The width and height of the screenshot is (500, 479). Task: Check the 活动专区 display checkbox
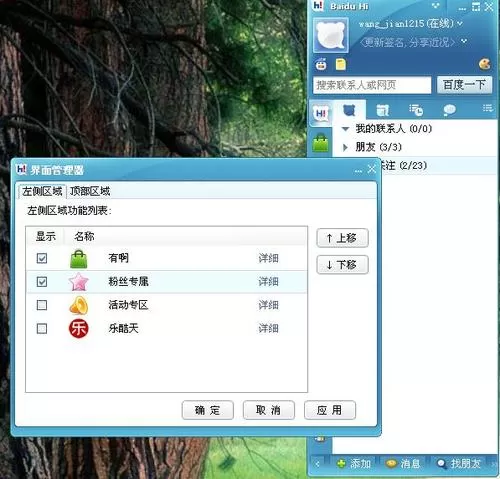(42, 305)
